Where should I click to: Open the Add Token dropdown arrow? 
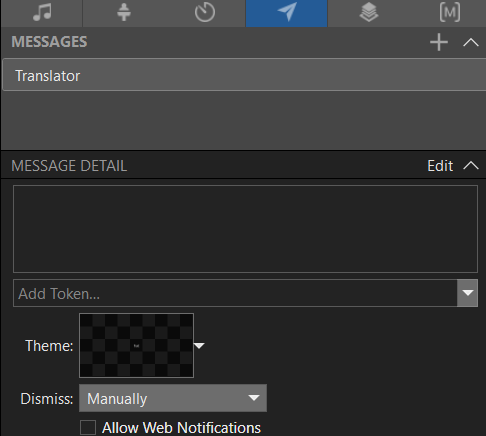click(x=467, y=293)
